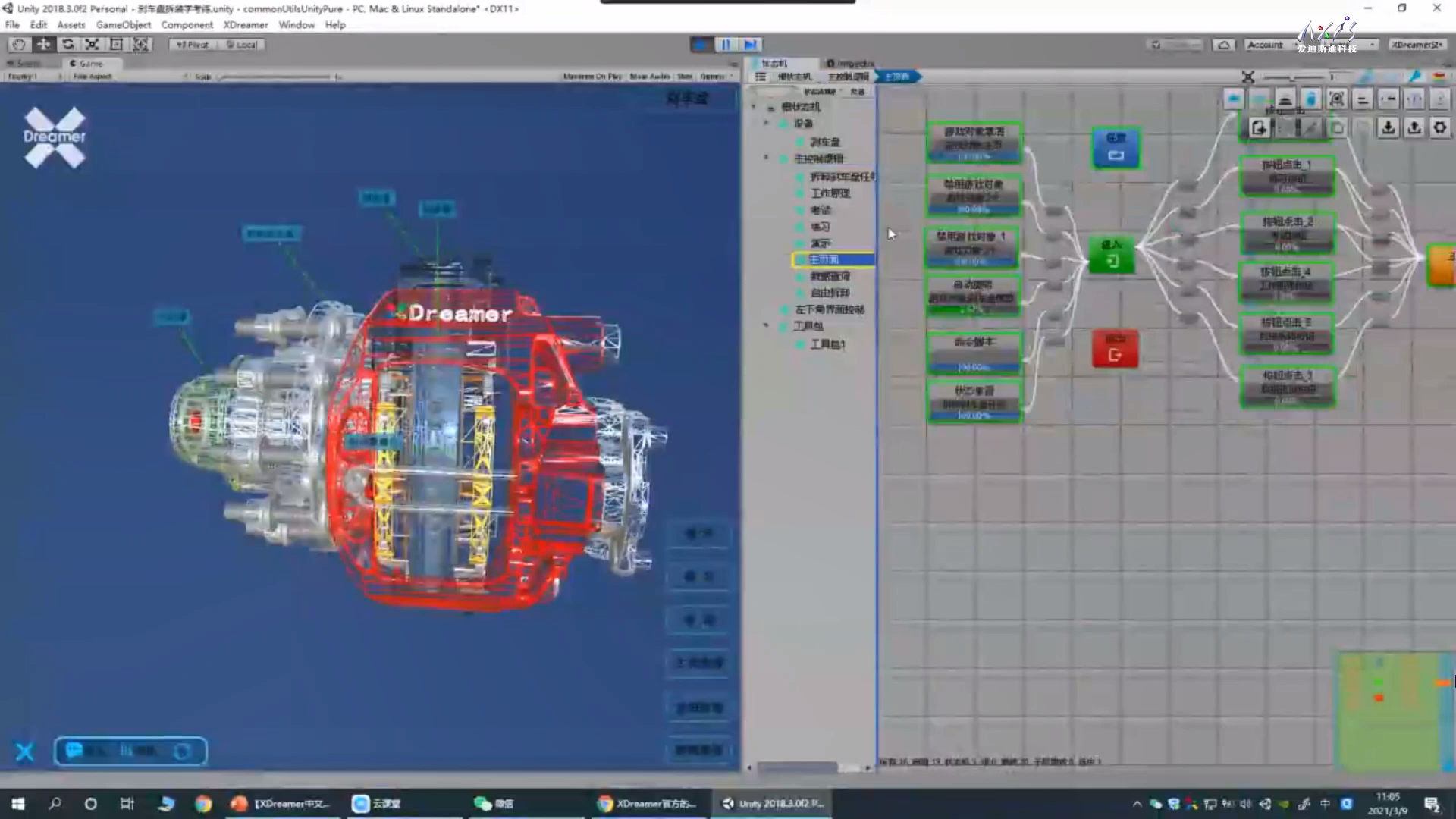
Task: Click the export (upload arrow) icon
Action: coord(1414,128)
